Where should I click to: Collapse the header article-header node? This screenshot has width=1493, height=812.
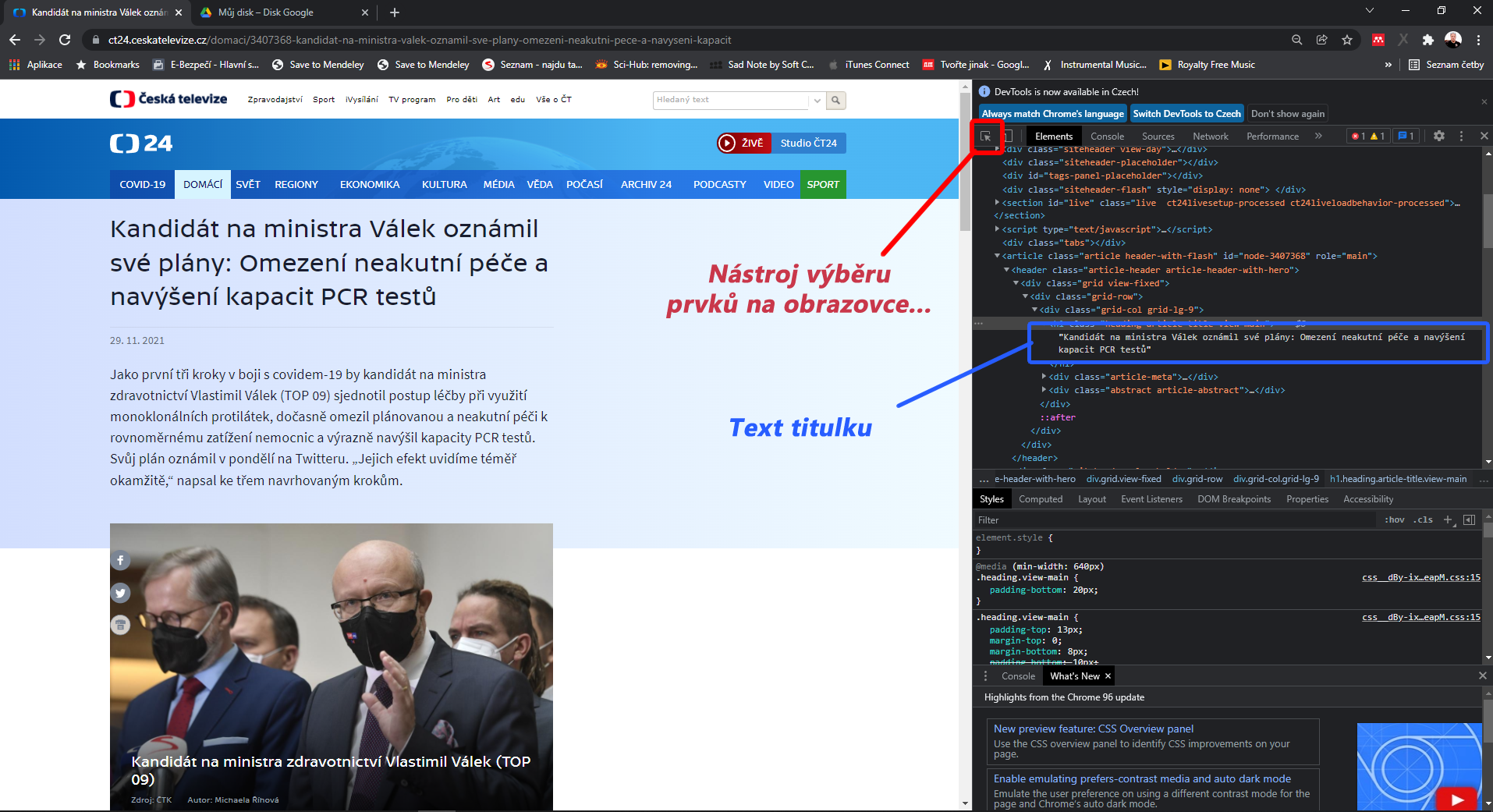click(1006, 270)
